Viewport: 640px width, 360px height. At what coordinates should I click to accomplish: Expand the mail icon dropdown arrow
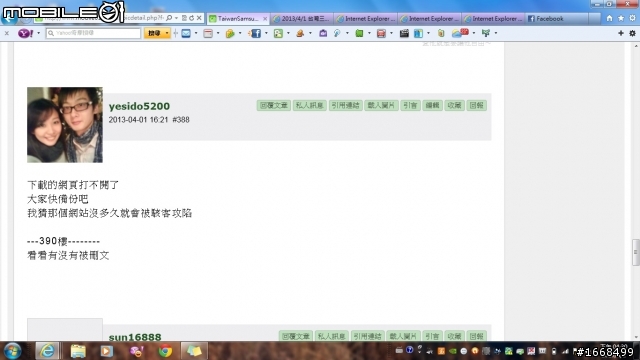[196, 33]
